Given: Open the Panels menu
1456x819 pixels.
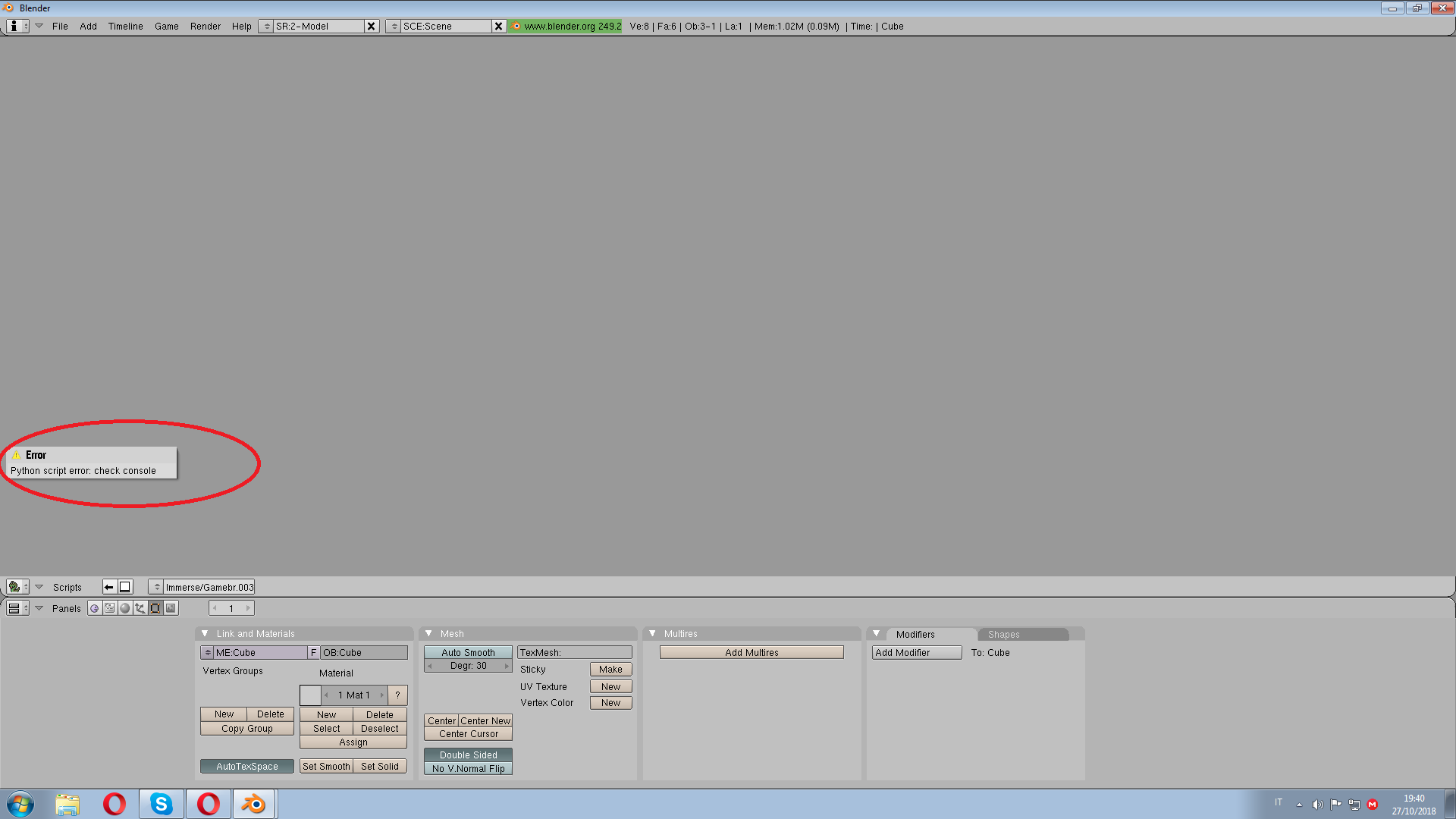Looking at the screenshot, I should click(67, 609).
